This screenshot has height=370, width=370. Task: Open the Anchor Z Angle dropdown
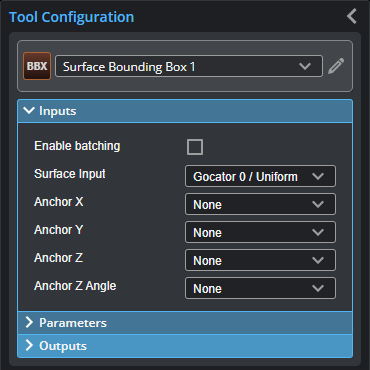pyautogui.click(x=260, y=288)
